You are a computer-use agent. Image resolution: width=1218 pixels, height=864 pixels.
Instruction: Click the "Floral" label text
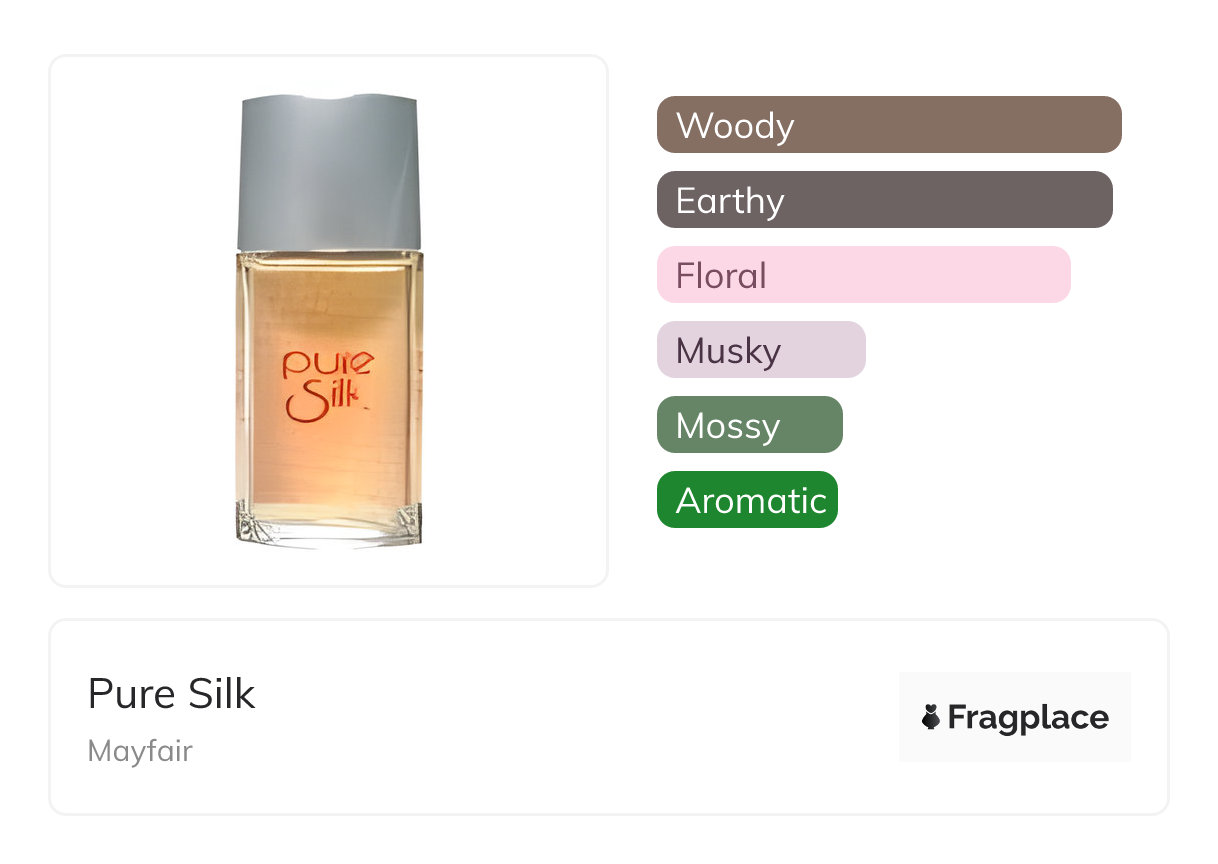(x=721, y=276)
